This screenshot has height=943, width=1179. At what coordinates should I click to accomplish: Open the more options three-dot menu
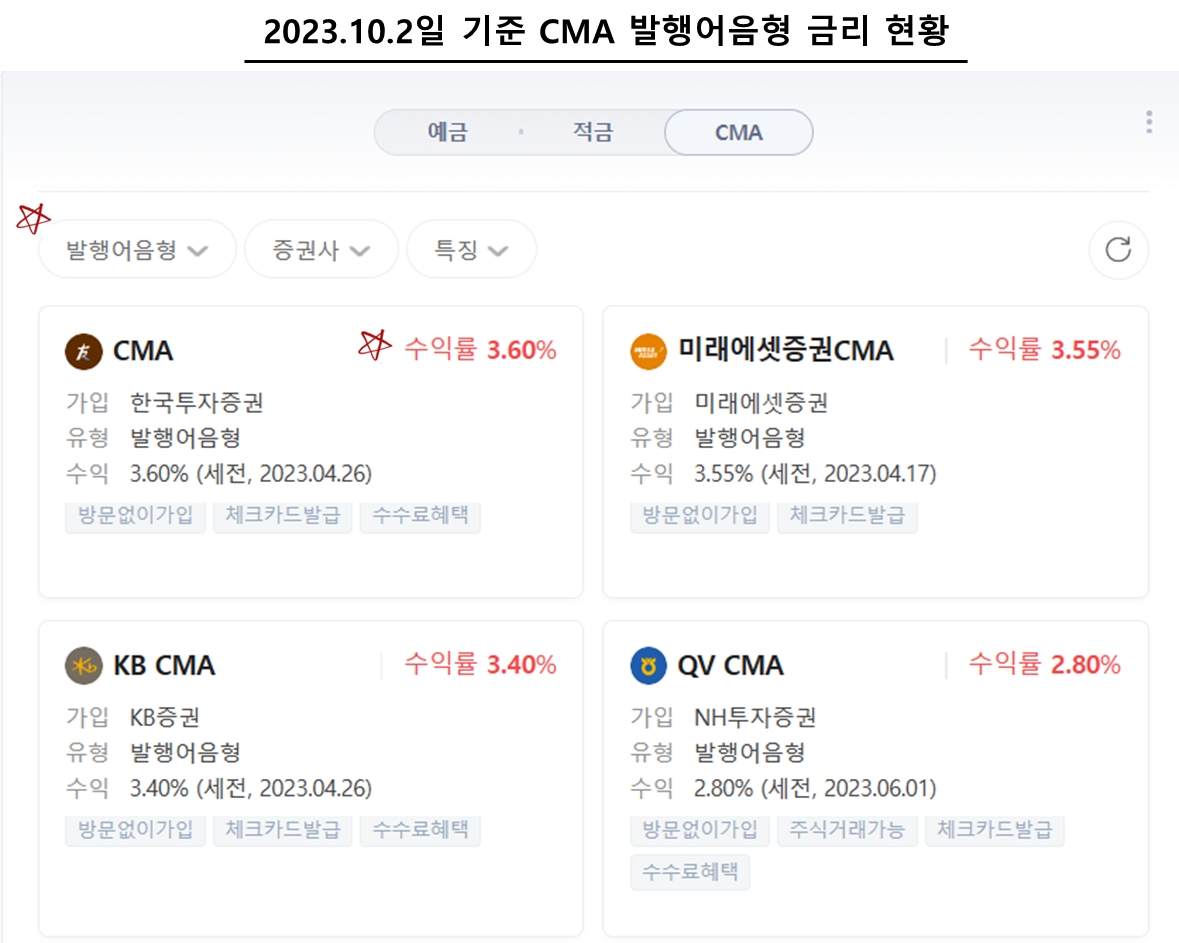(x=1148, y=122)
